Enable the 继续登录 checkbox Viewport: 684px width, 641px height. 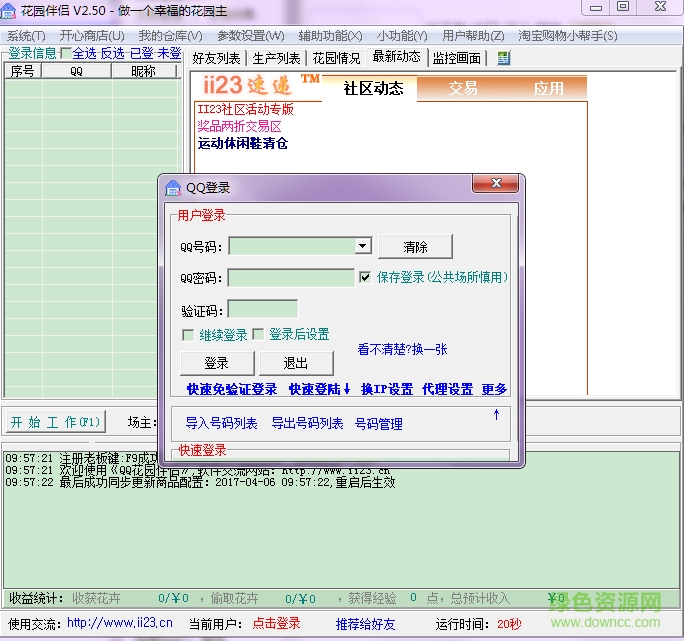click(x=188, y=334)
